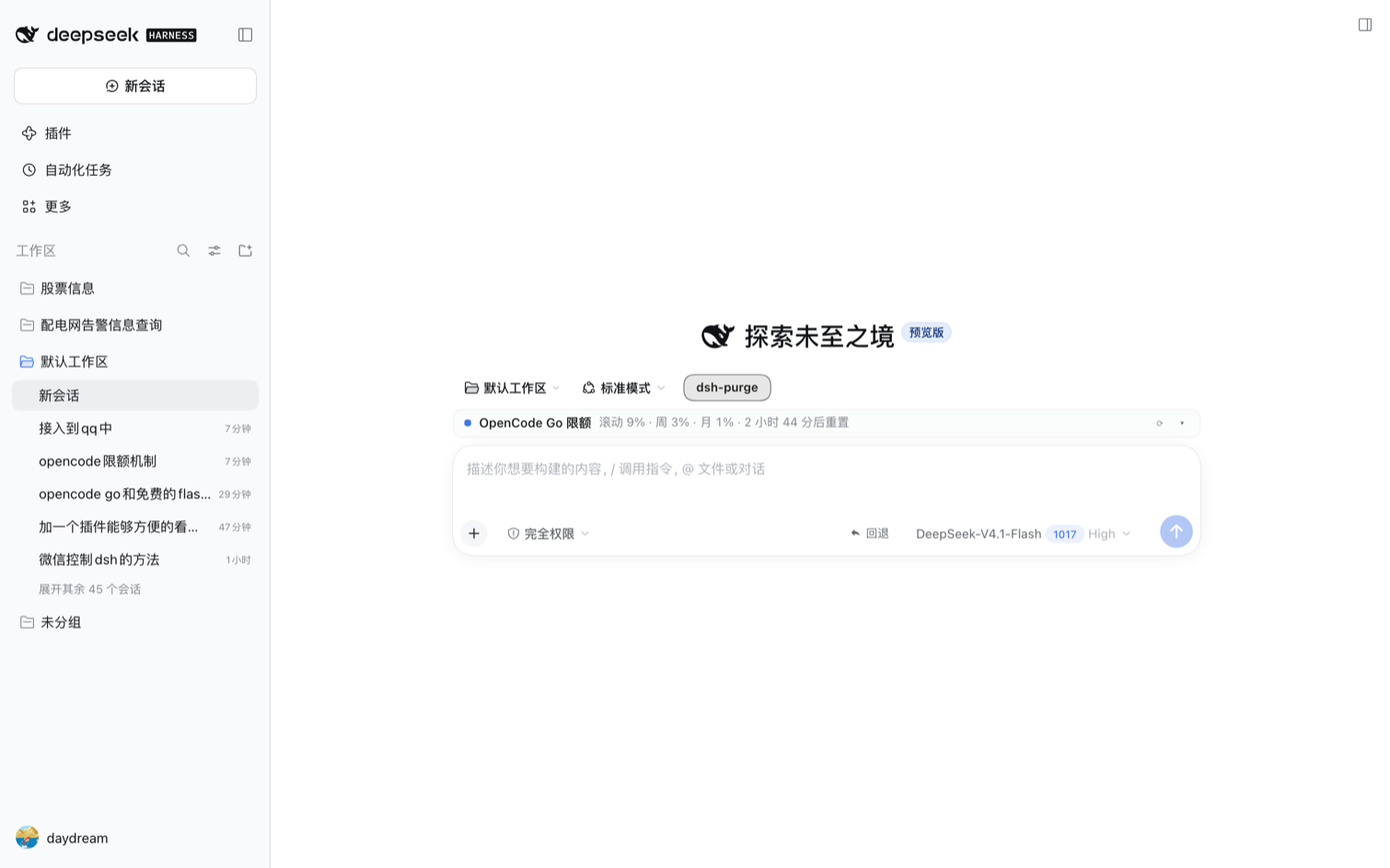Click the 探索未至之境 heading
This screenshot has width=1390, height=868.
pyautogui.click(x=819, y=336)
